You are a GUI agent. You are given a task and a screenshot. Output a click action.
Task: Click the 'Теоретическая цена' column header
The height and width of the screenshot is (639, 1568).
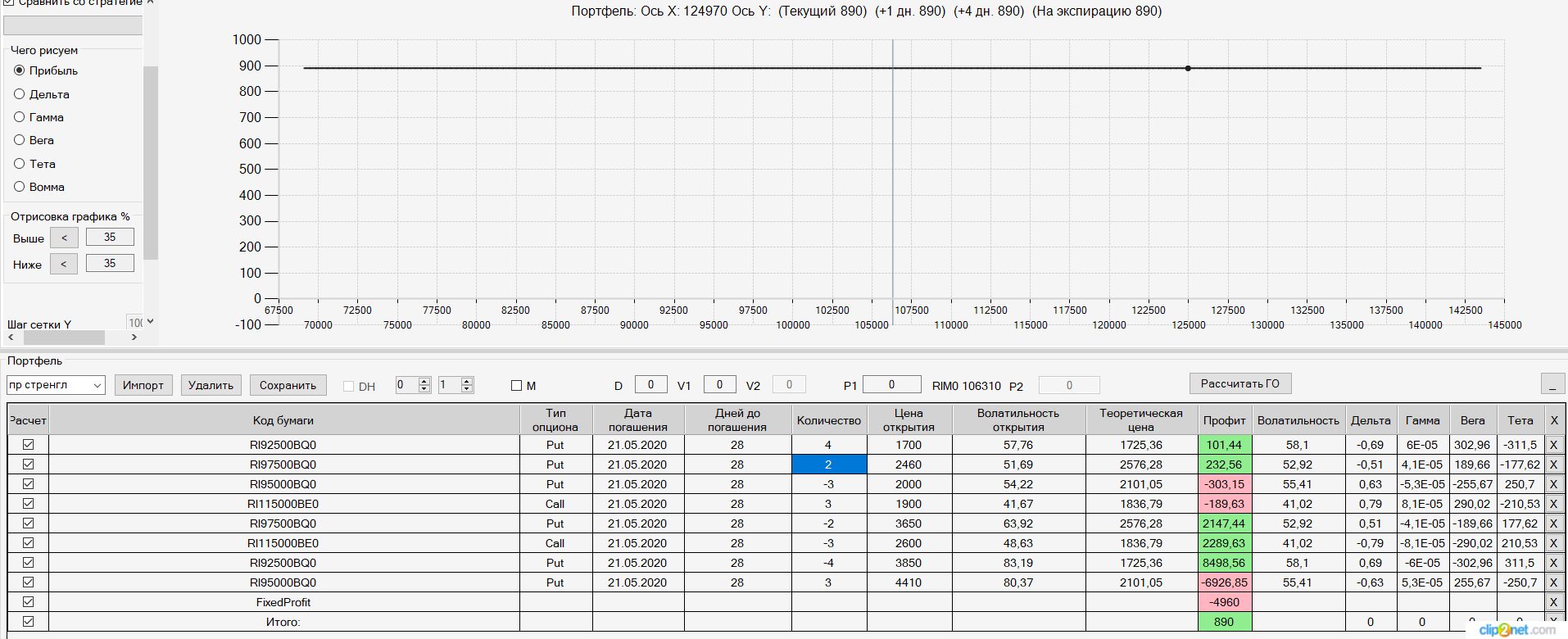(1141, 420)
